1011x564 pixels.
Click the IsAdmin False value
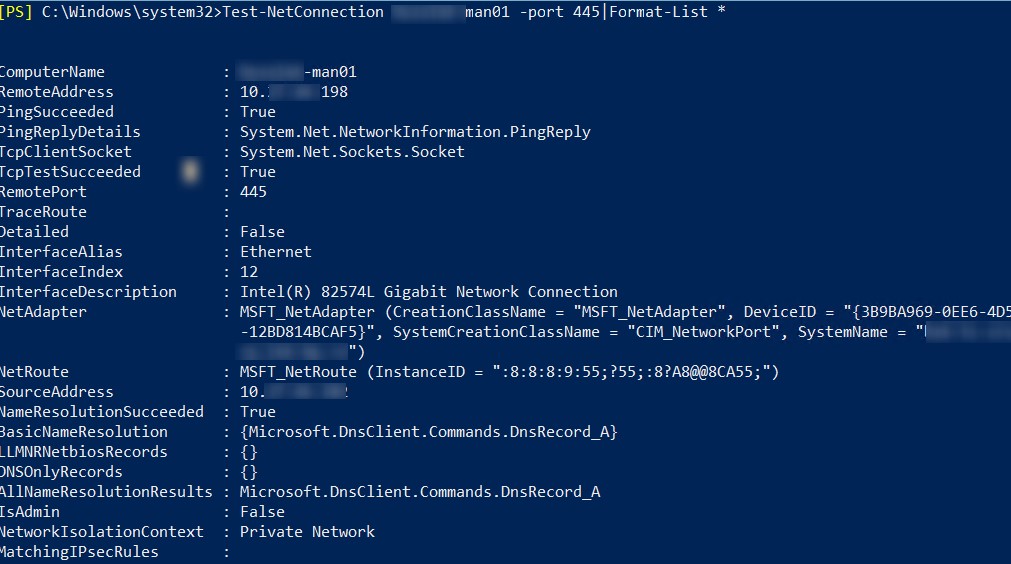tap(262, 512)
